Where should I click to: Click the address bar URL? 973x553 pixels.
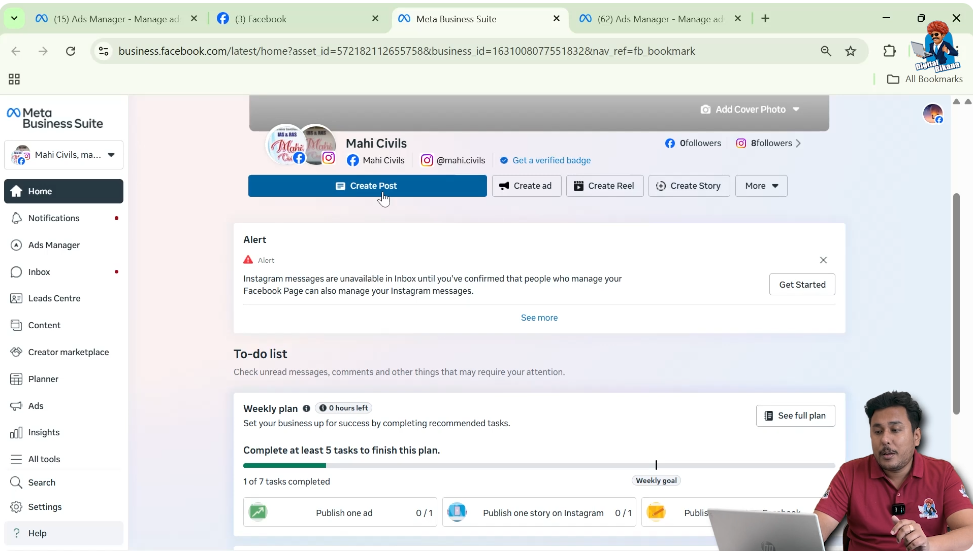406,51
